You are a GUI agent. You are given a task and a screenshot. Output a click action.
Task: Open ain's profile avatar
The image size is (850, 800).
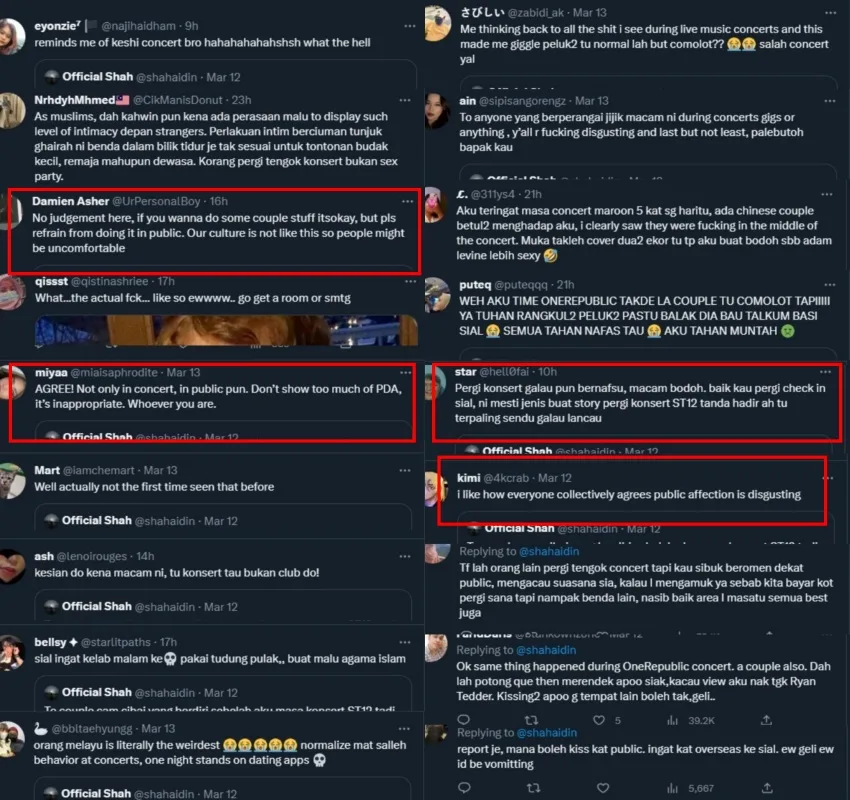[x=438, y=110]
